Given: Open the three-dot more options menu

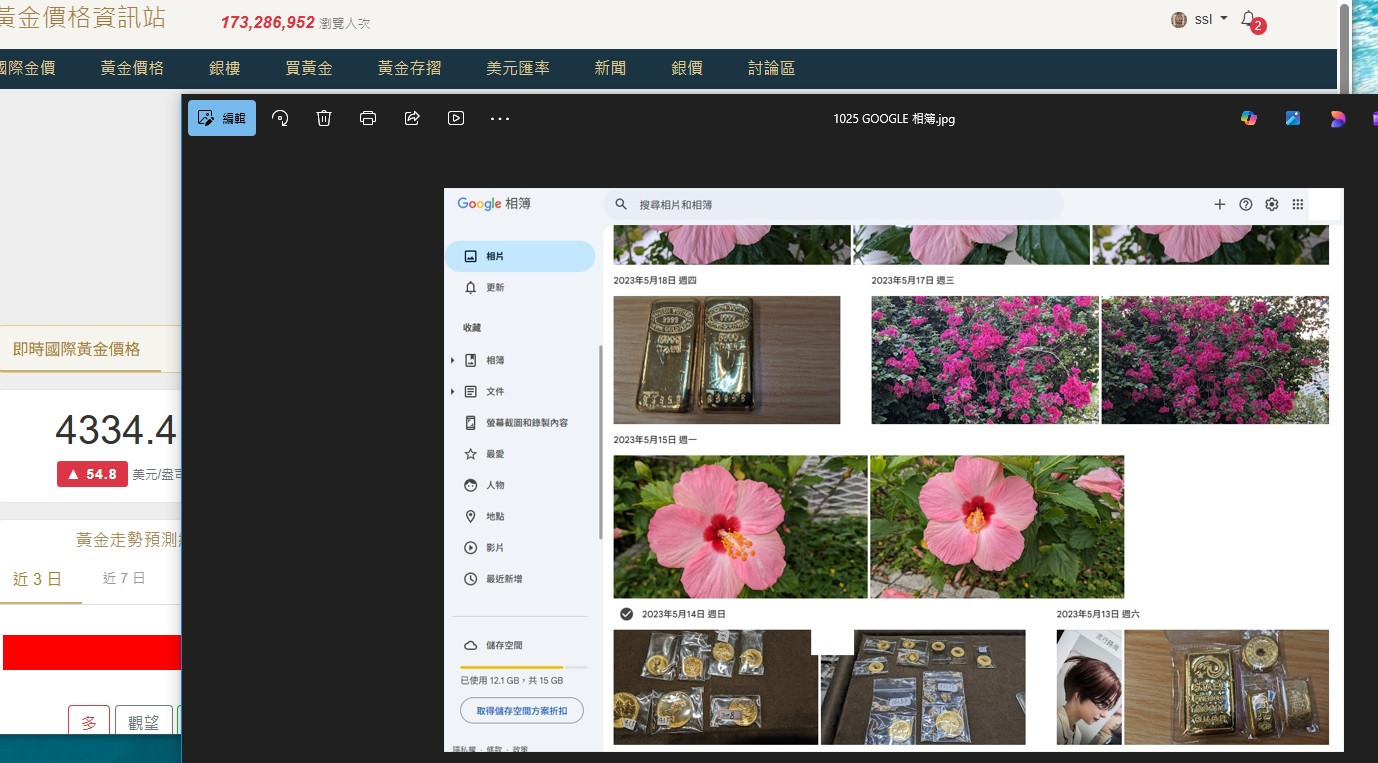Looking at the screenshot, I should tap(500, 118).
